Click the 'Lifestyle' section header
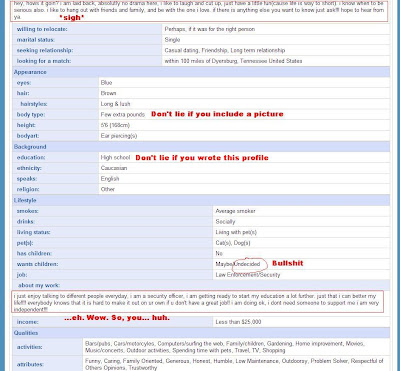The height and width of the screenshot is (371, 400). 25,200
